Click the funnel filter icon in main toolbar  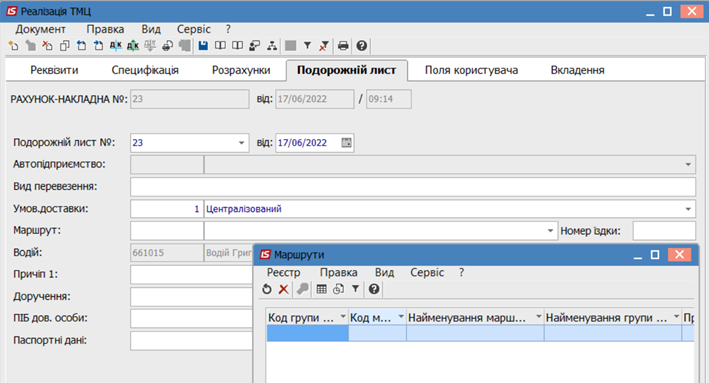tap(307, 46)
